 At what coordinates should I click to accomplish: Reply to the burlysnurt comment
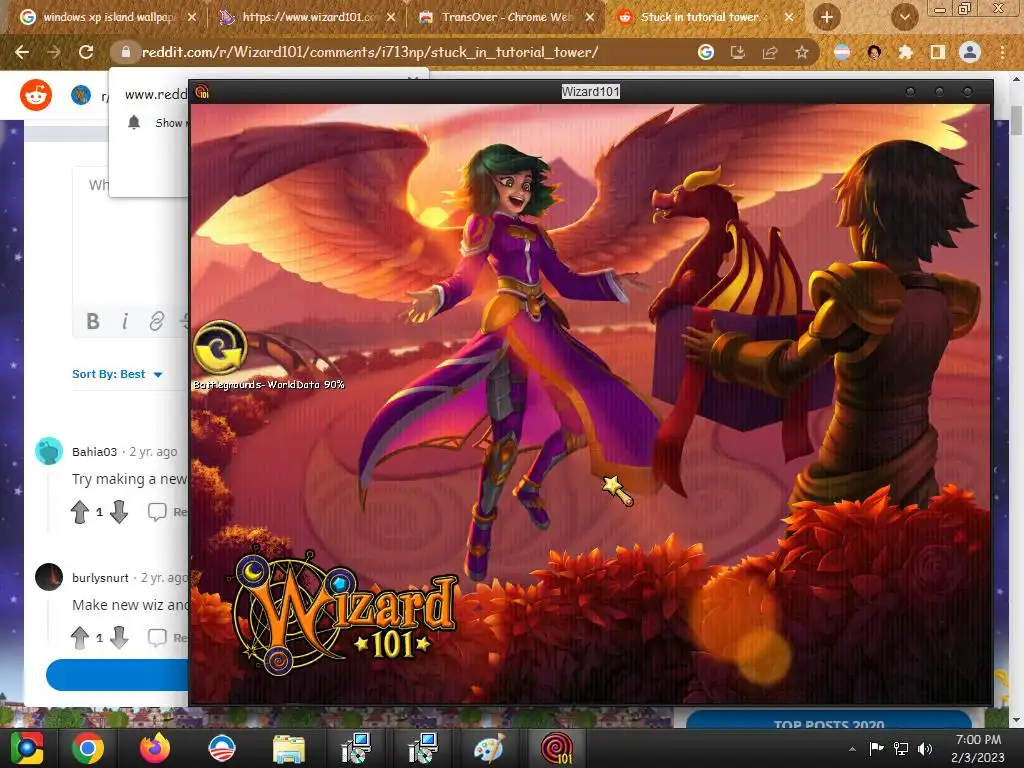pyautogui.click(x=167, y=637)
